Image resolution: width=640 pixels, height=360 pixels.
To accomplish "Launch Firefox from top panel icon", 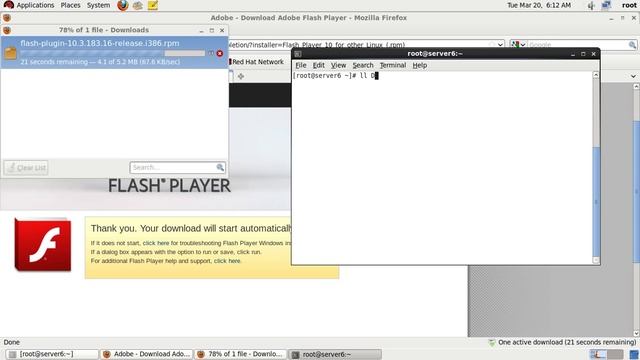I will coord(122,5).
